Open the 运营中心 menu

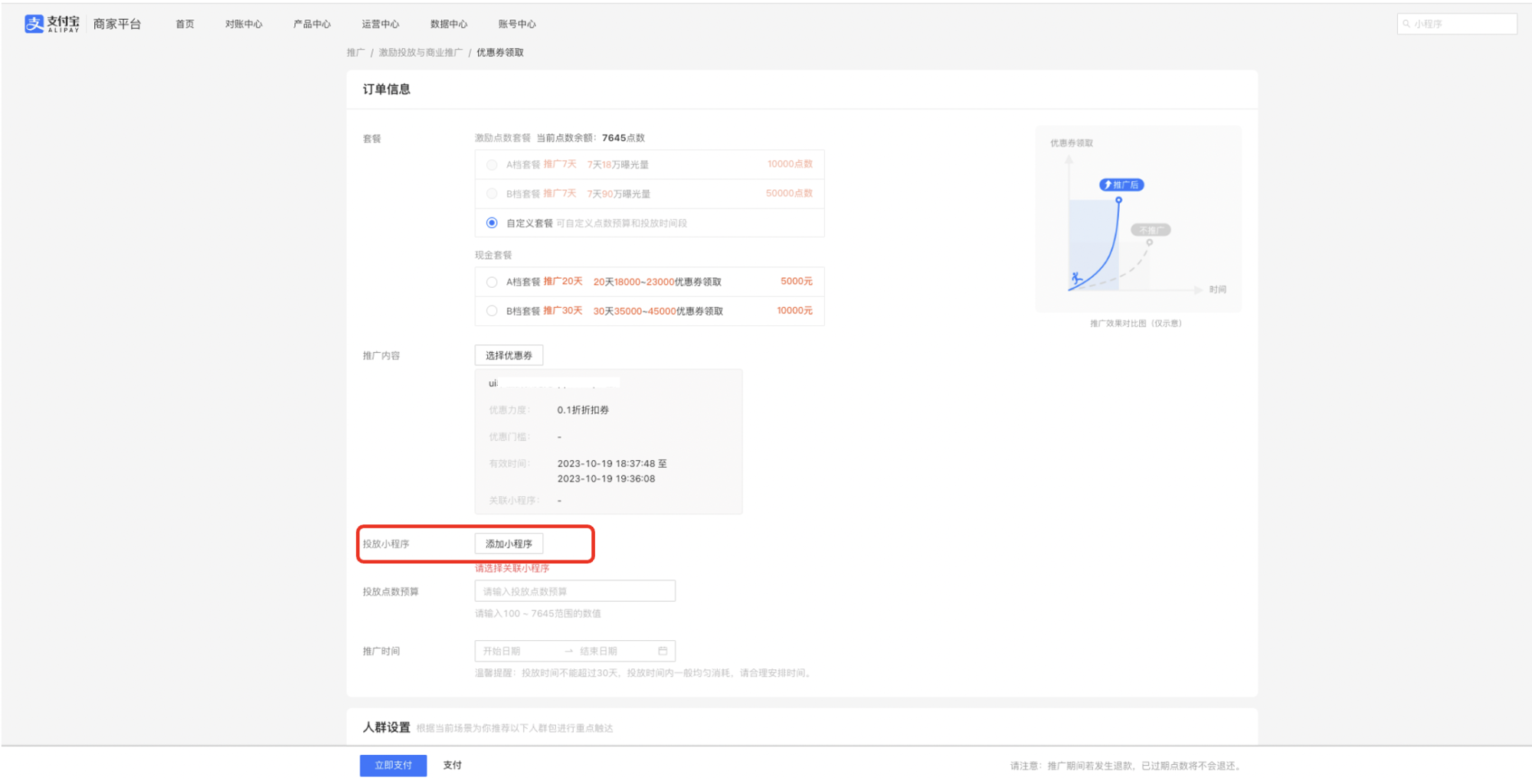pyautogui.click(x=381, y=24)
